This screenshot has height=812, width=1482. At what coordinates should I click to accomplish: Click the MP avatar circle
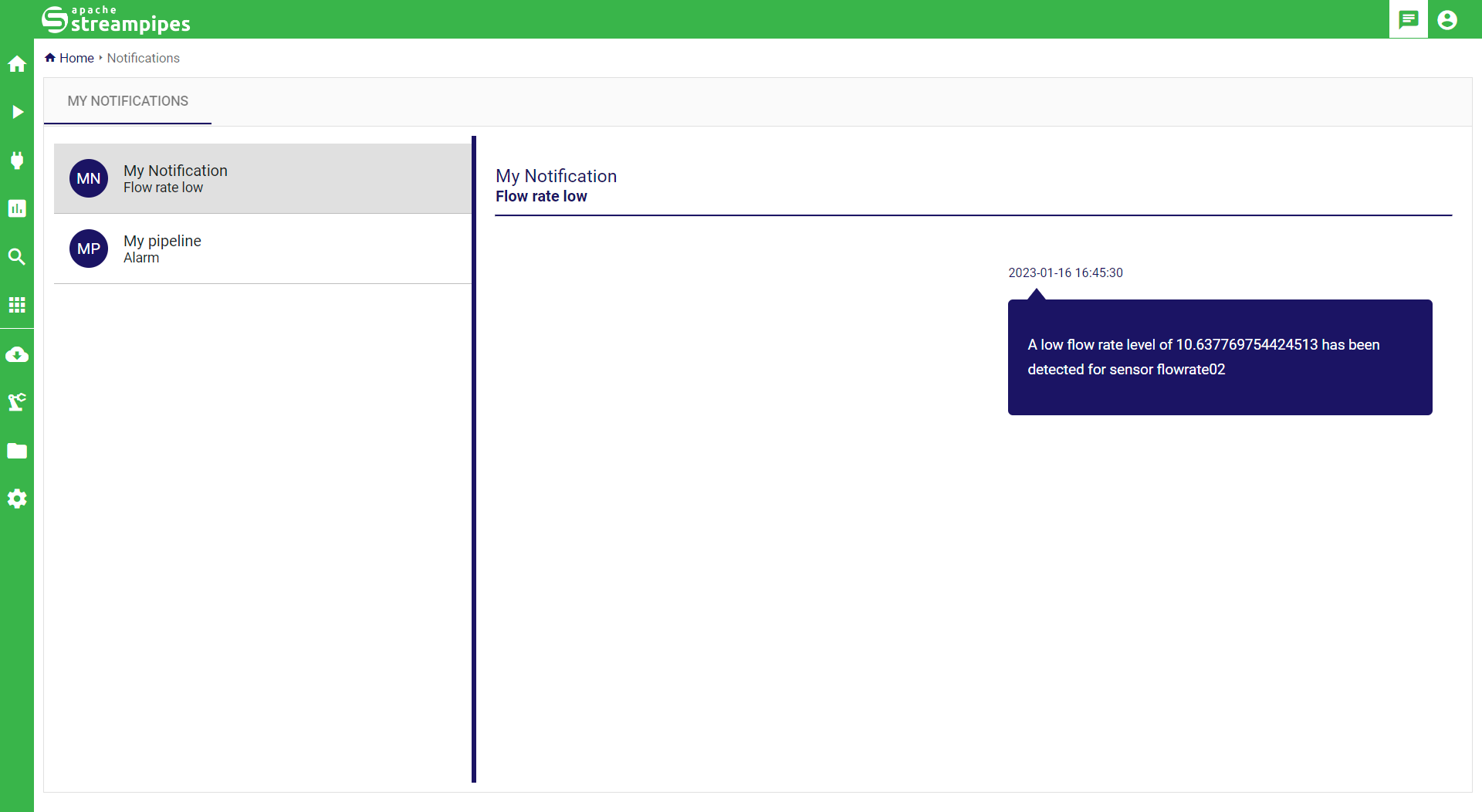pos(89,249)
